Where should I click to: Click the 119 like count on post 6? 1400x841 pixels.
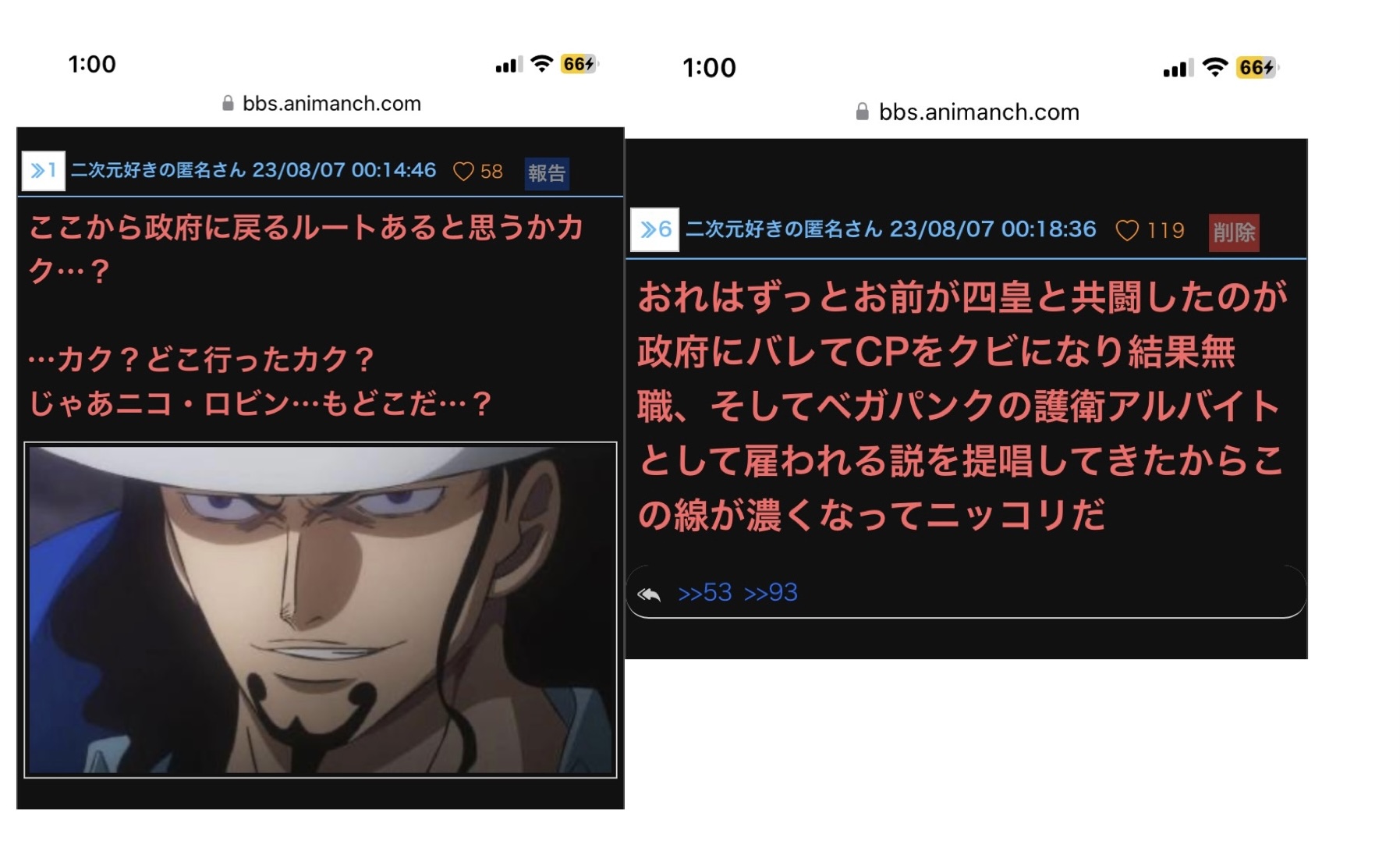[x=1166, y=231]
